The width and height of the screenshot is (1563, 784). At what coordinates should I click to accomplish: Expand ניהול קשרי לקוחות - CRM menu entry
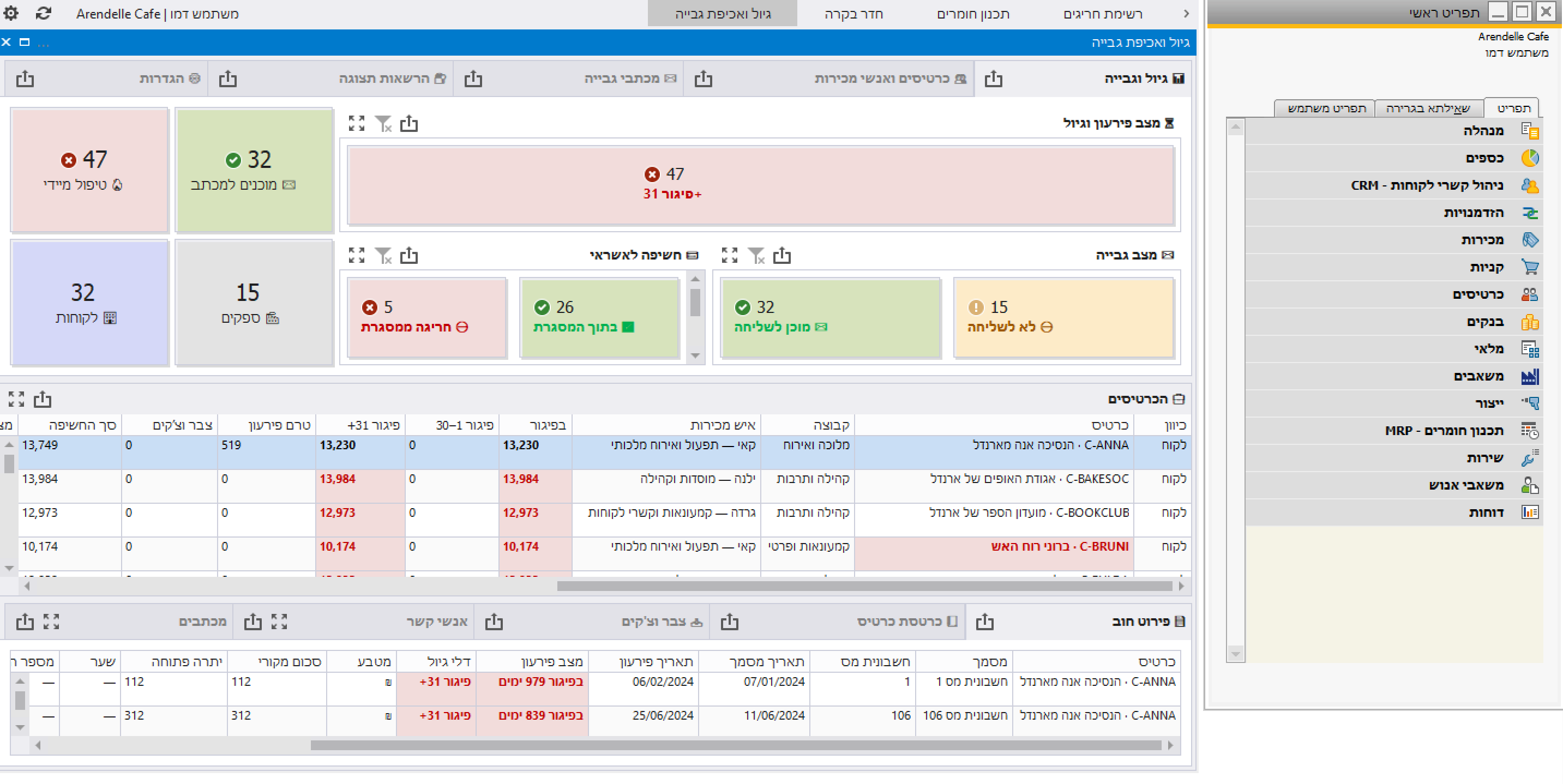[x=1394, y=185]
